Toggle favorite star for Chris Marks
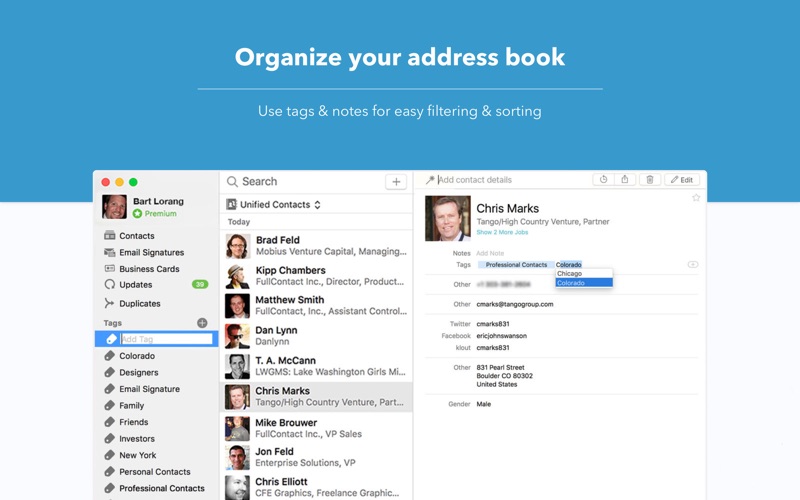 [x=696, y=198]
